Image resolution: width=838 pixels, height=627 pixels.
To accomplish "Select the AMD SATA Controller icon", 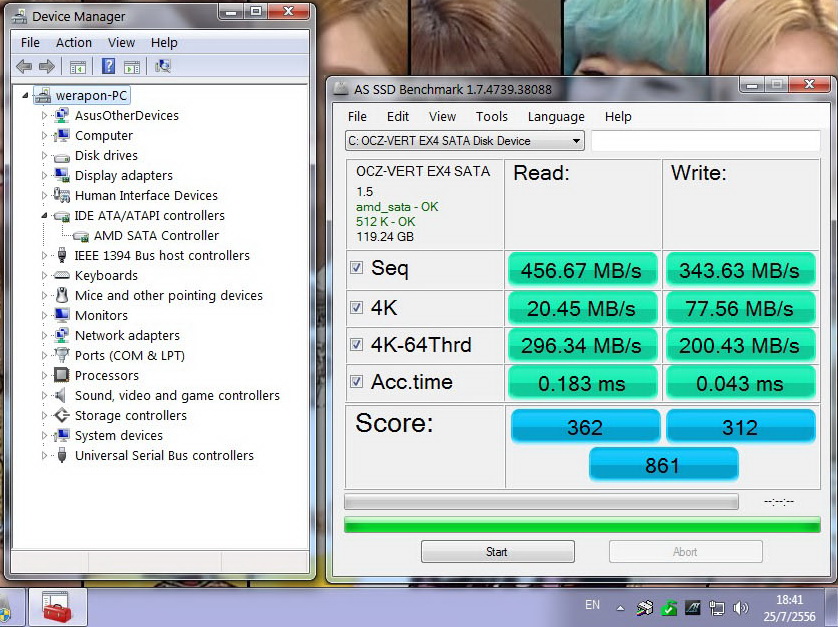I will (x=81, y=236).
